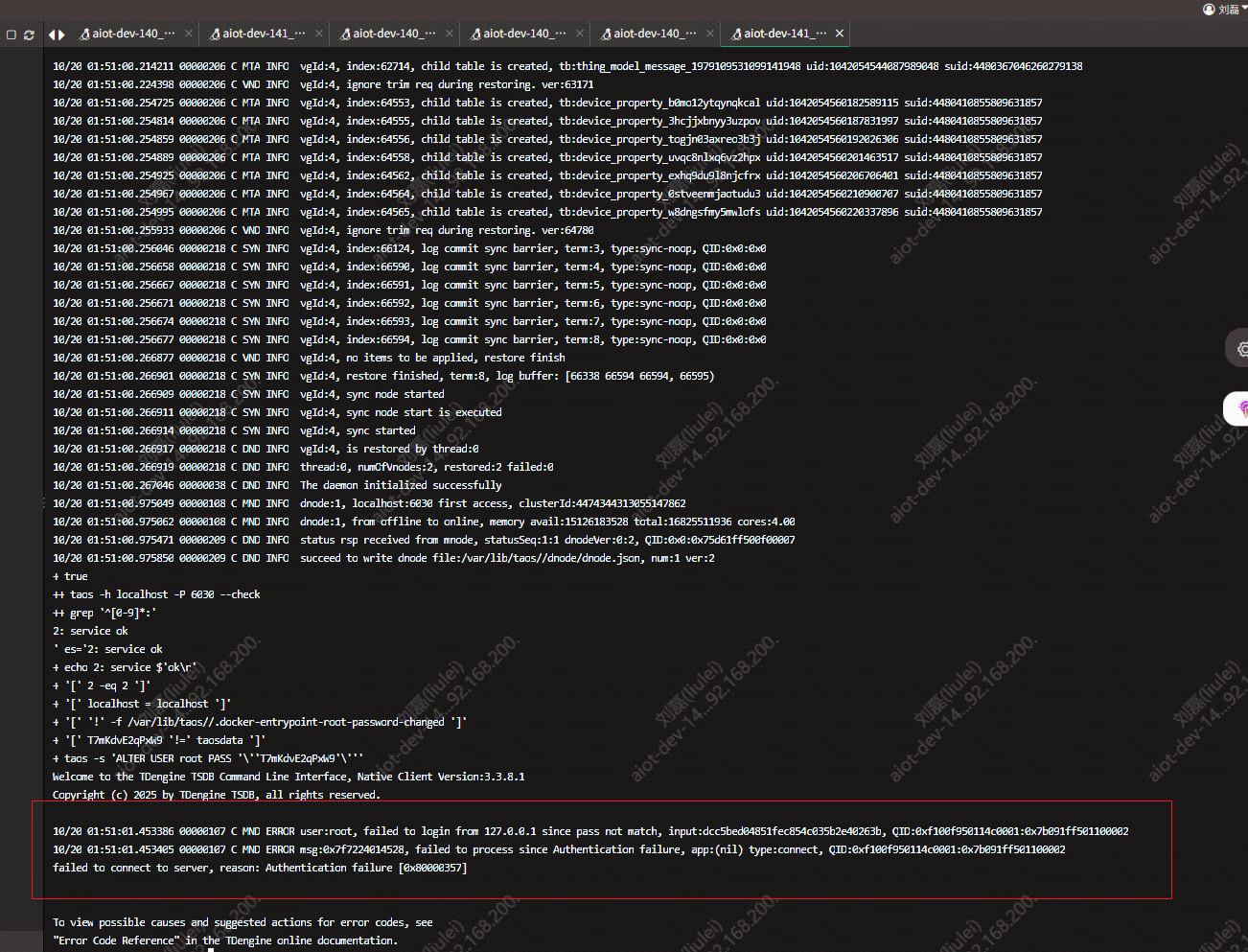Close the fifth session tab

click(x=710, y=34)
